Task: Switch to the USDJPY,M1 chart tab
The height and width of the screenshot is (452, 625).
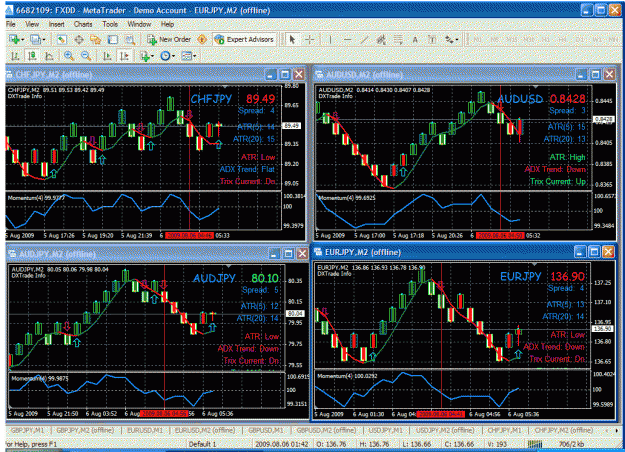Action: coord(385,430)
